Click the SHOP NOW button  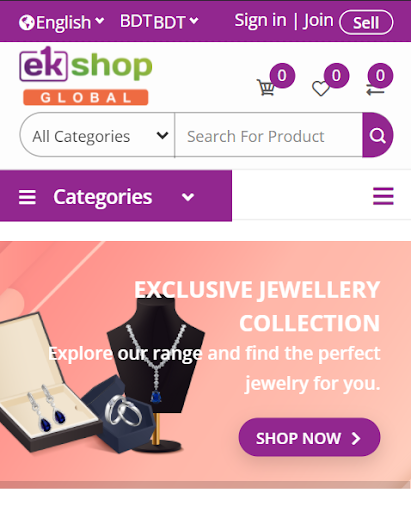(x=309, y=437)
